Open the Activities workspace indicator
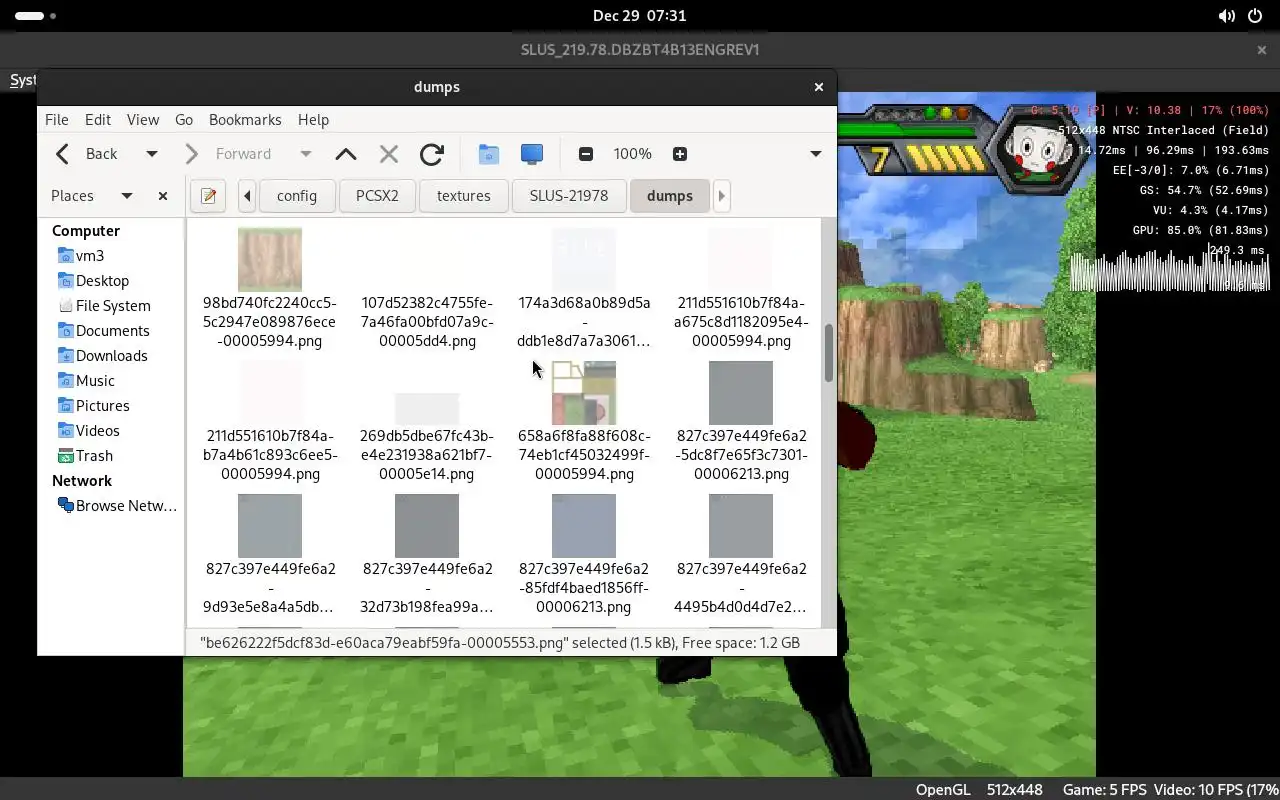The image size is (1280, 800). point(35,16)
